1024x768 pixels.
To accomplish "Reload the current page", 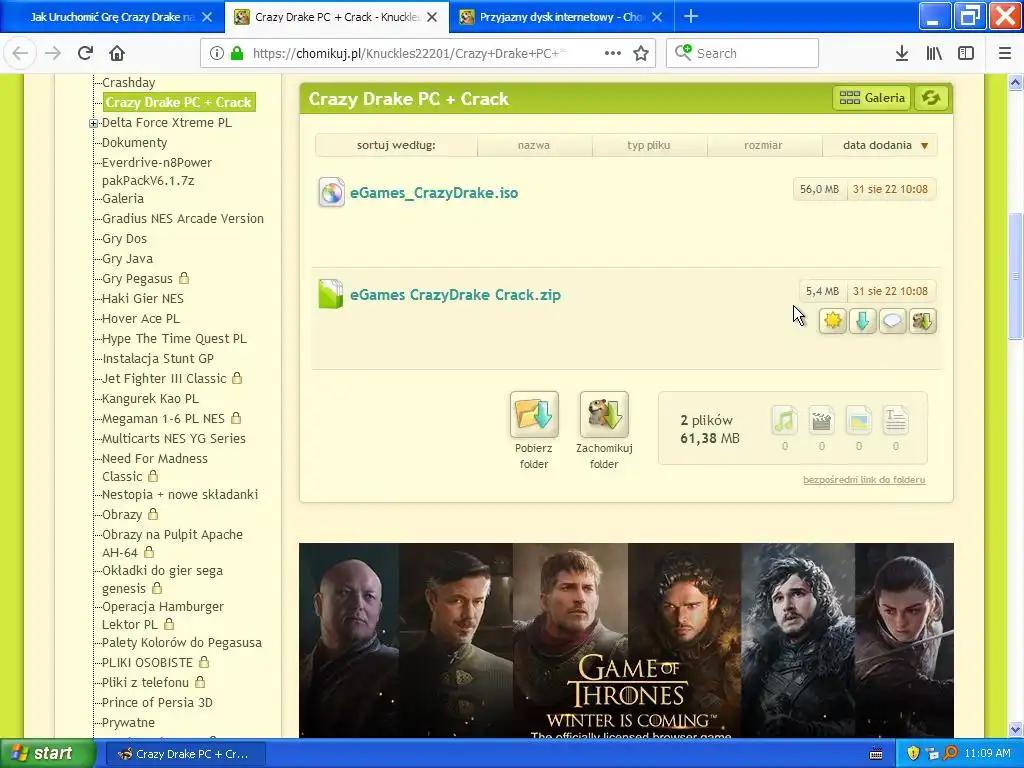I will 85,53.
